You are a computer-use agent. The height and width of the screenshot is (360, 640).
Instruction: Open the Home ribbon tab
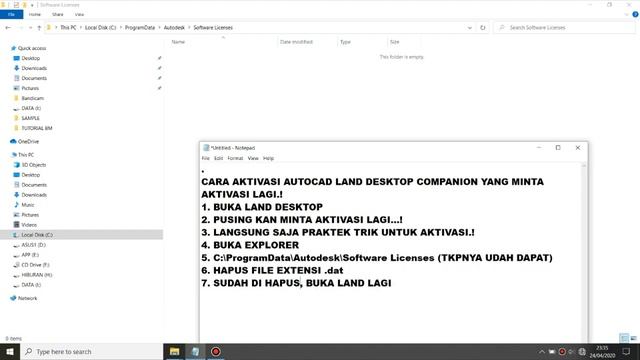(x=35, y=14)
